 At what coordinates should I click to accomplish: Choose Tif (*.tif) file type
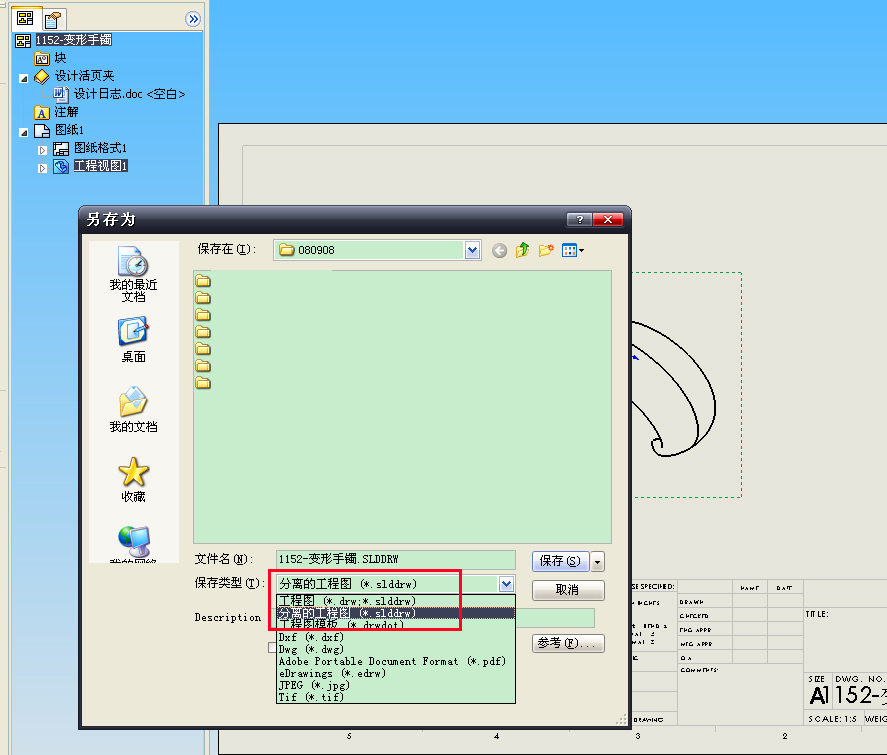[395, 697]
